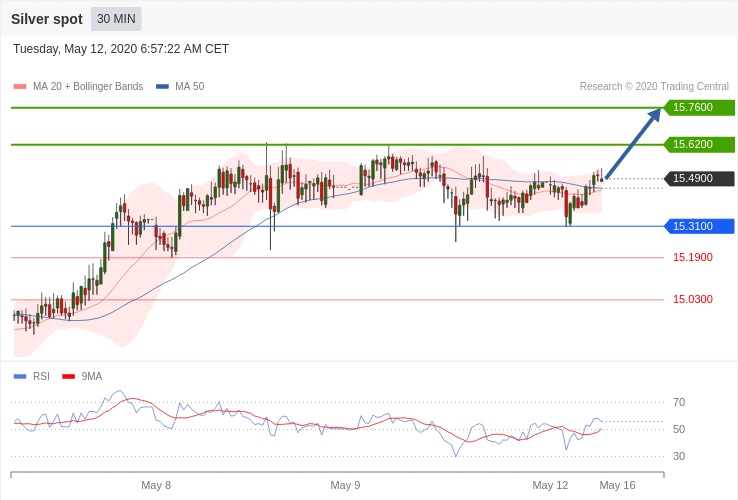Viewport: 738px width, 500px height.
Task: Click the green 15.6200 resistance price tag
Action: [699, 144]
